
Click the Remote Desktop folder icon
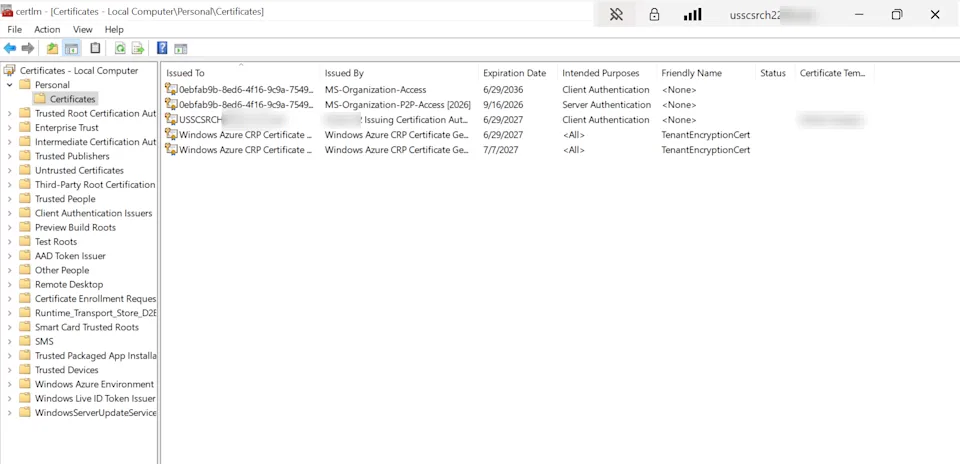click(24, 284)
